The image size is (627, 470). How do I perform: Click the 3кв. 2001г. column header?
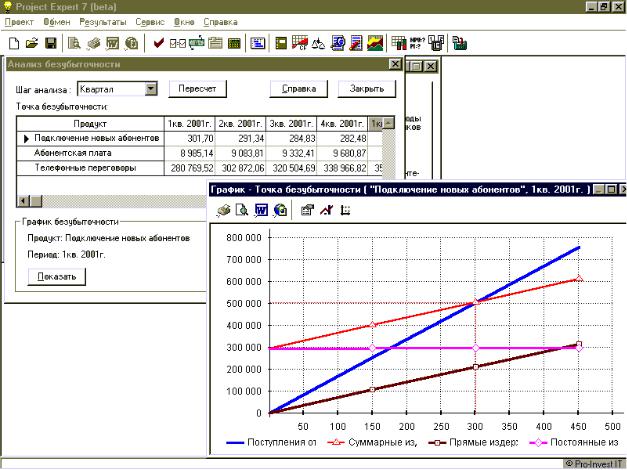click(x=292, y=124)
